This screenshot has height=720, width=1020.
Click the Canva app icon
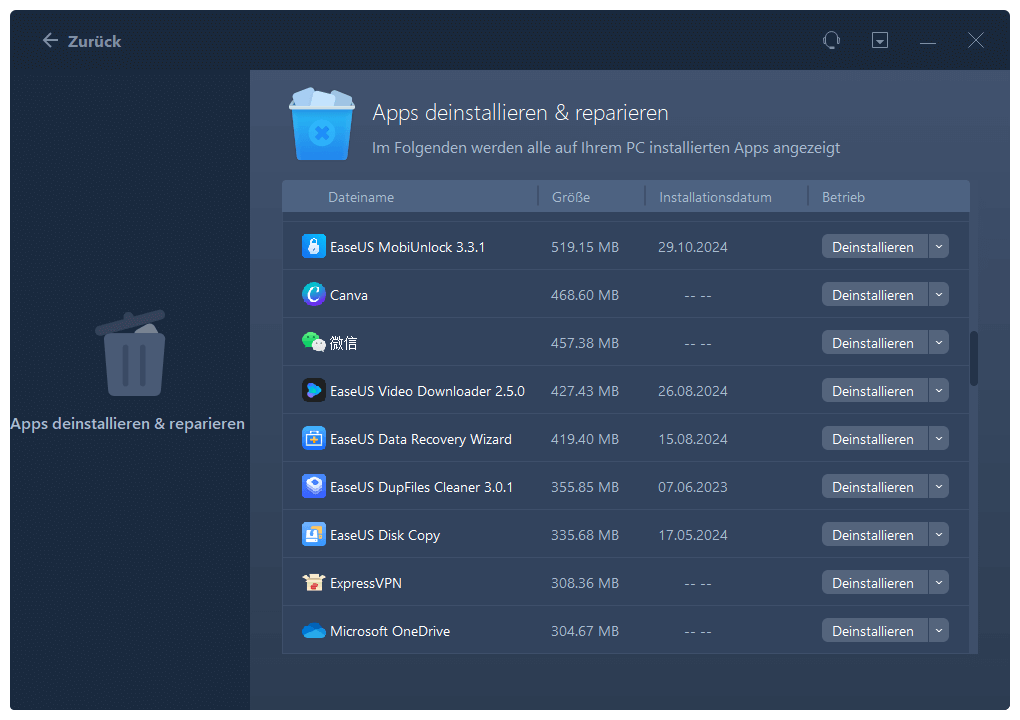click(314, 295)
